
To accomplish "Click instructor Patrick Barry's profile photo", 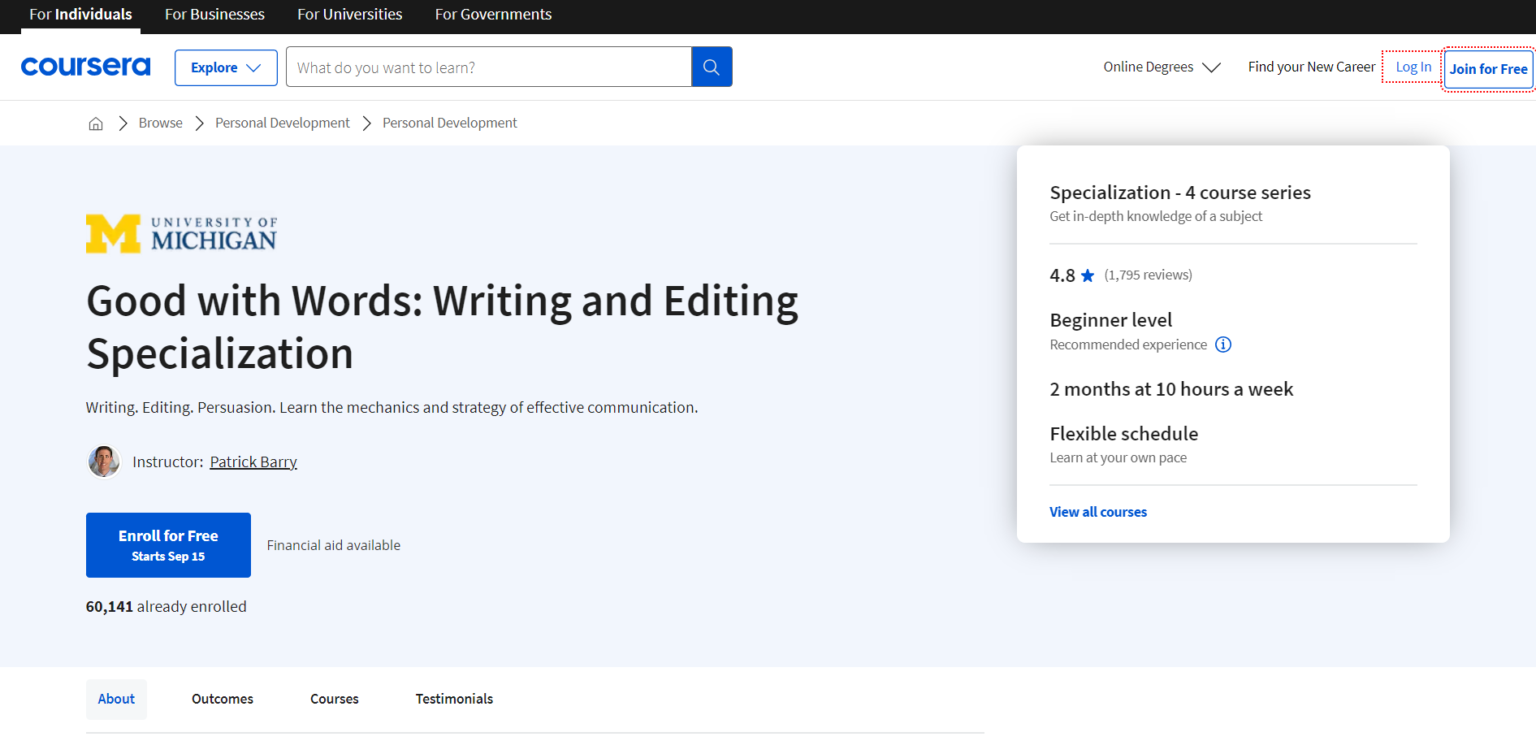I will click(x=104, y=461).
